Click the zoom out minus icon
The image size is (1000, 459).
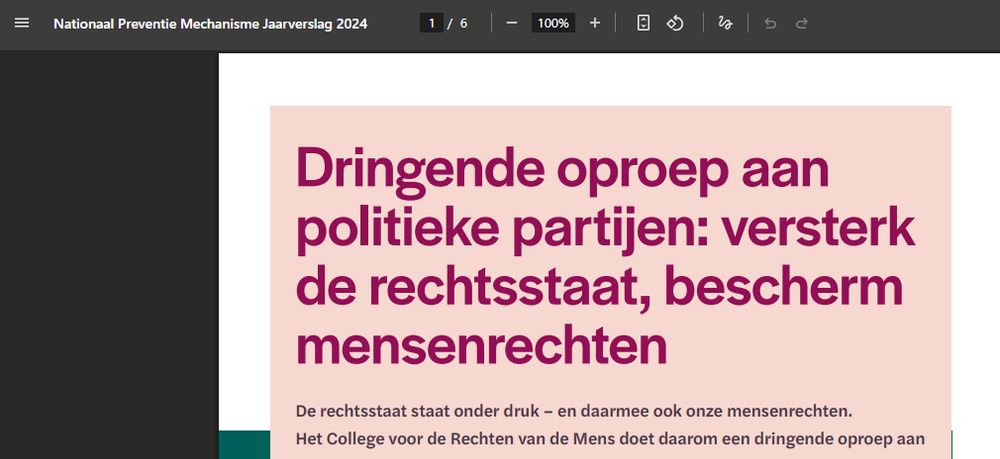[x=511, y=24]
